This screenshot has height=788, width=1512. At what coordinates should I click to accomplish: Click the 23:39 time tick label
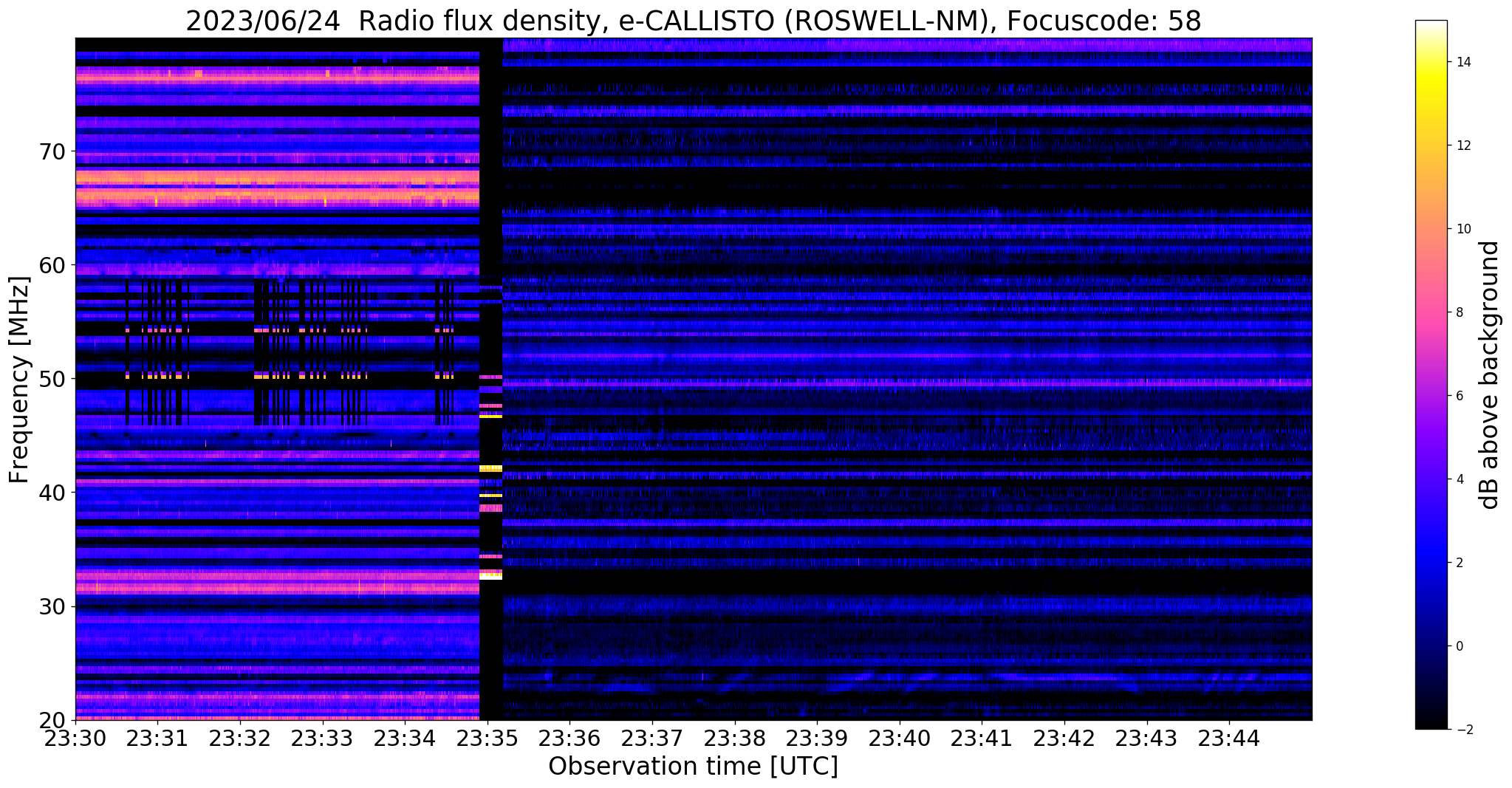[817, 738]
